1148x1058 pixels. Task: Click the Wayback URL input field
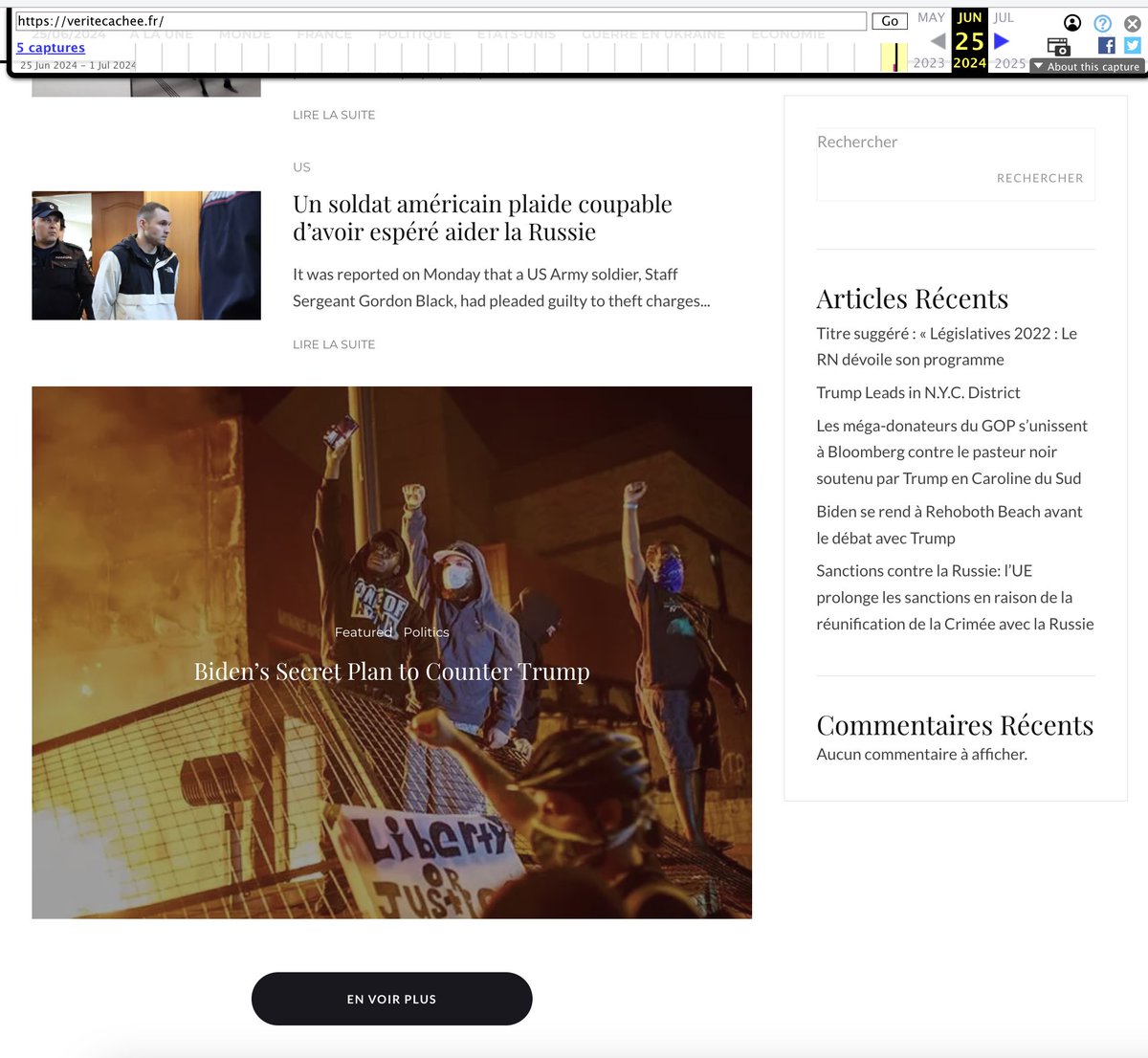(x=441, y=21)
